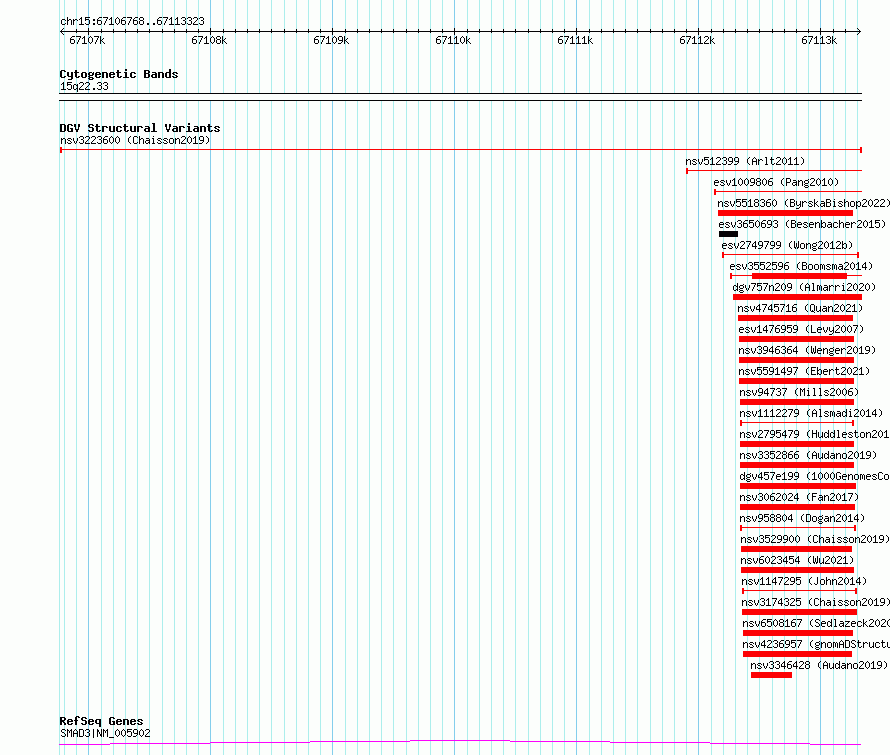
Task: Open nsv958804 (Dogan2014) variant
Action: [802, 518]
